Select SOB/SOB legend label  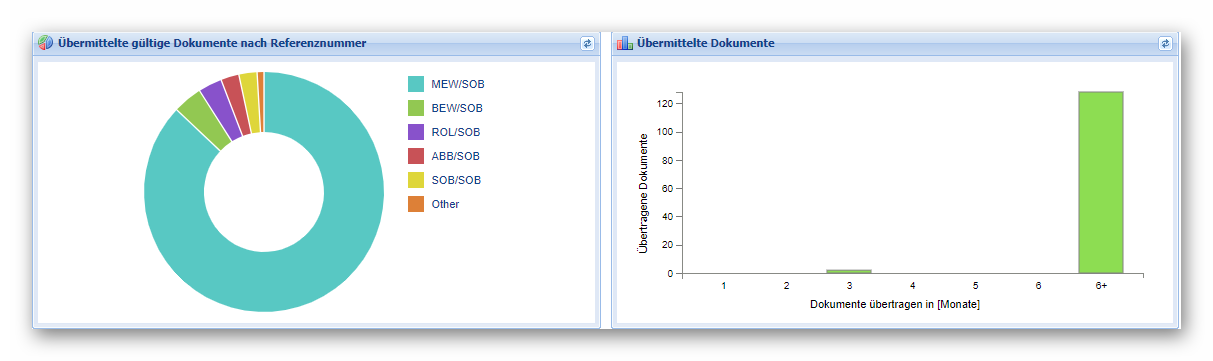(x=456, y=180)
